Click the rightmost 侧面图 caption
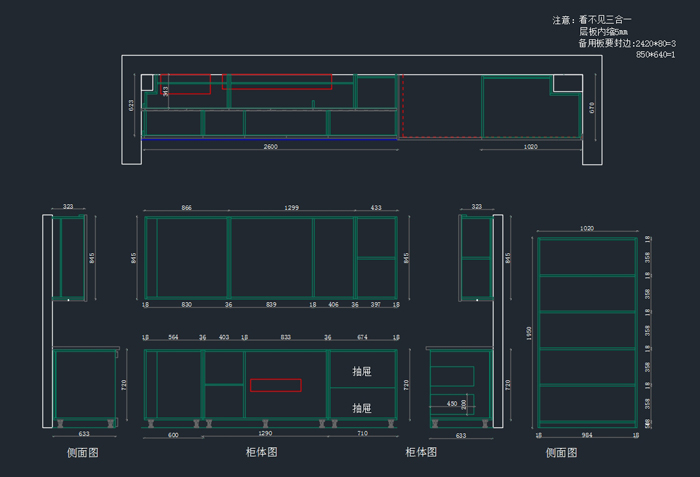This screenshot has width=700, height=477. (562, 453)
